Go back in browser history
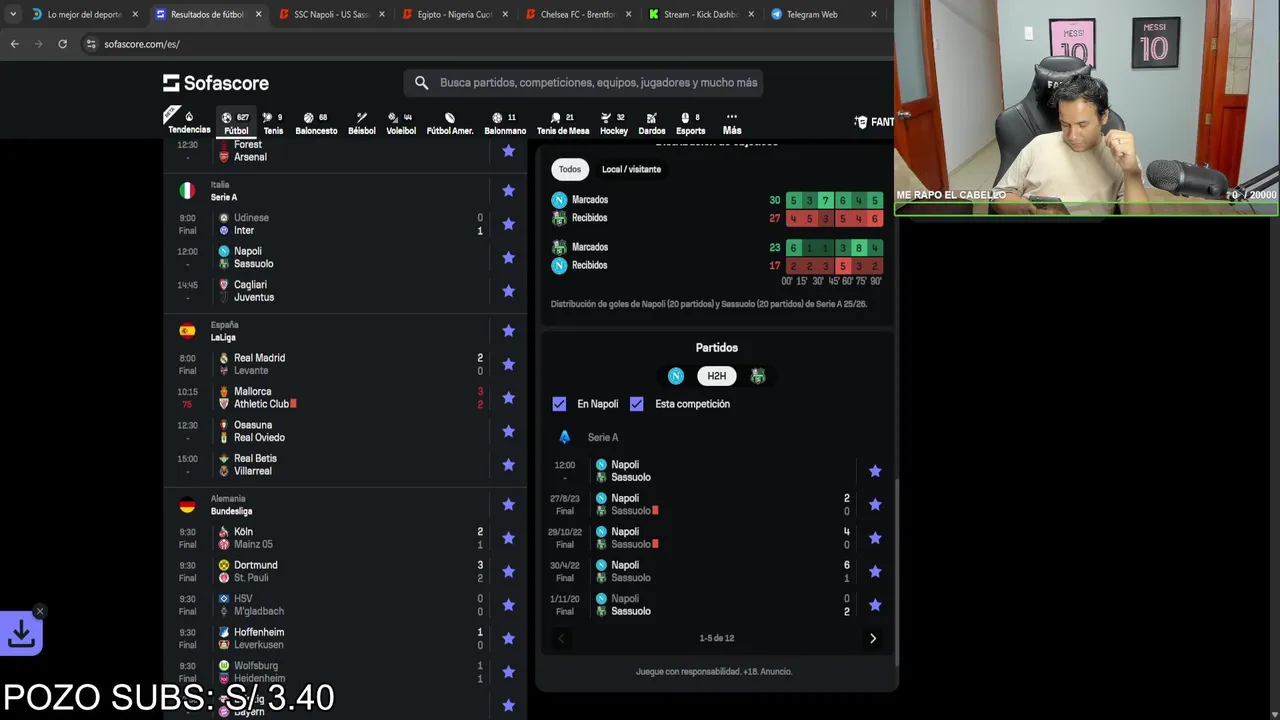1280x720 pixels. click(14, 44)
